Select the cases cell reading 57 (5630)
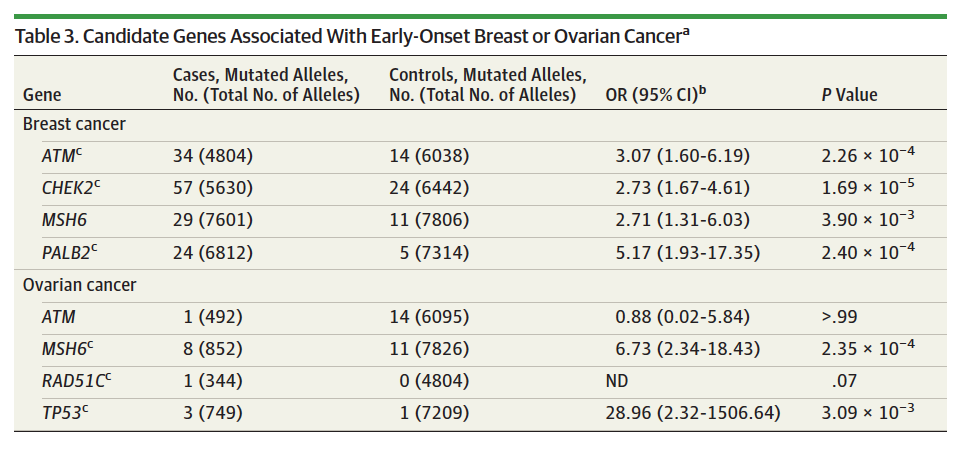 tap(214, 189)
